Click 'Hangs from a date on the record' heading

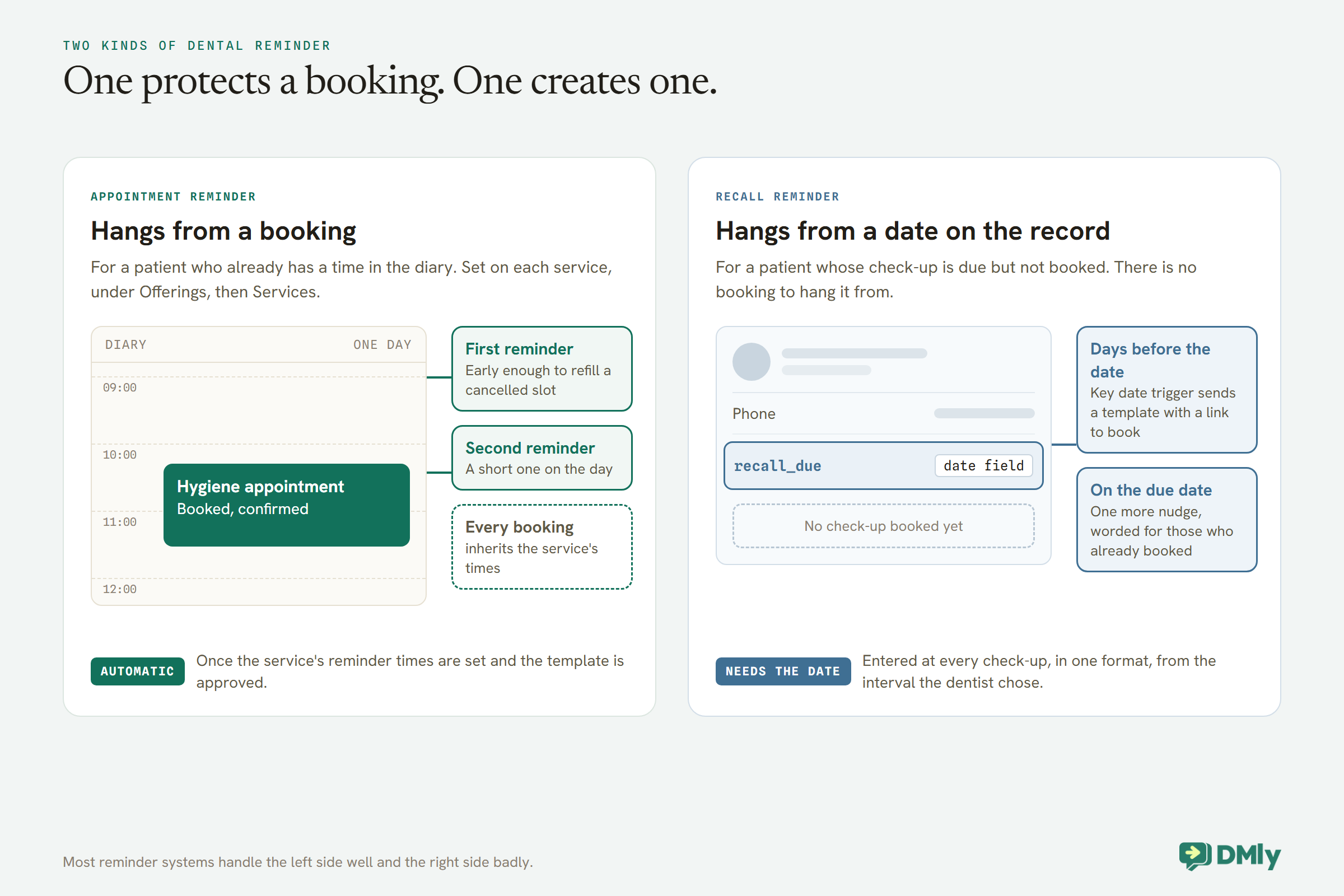913,231
